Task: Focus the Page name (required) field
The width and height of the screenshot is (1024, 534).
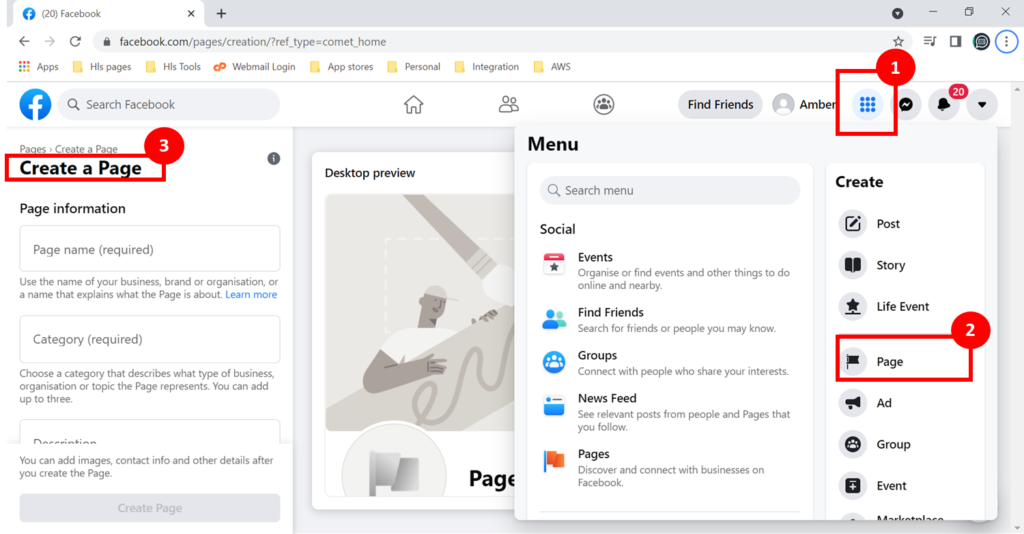Action: (x=150, y=249)
